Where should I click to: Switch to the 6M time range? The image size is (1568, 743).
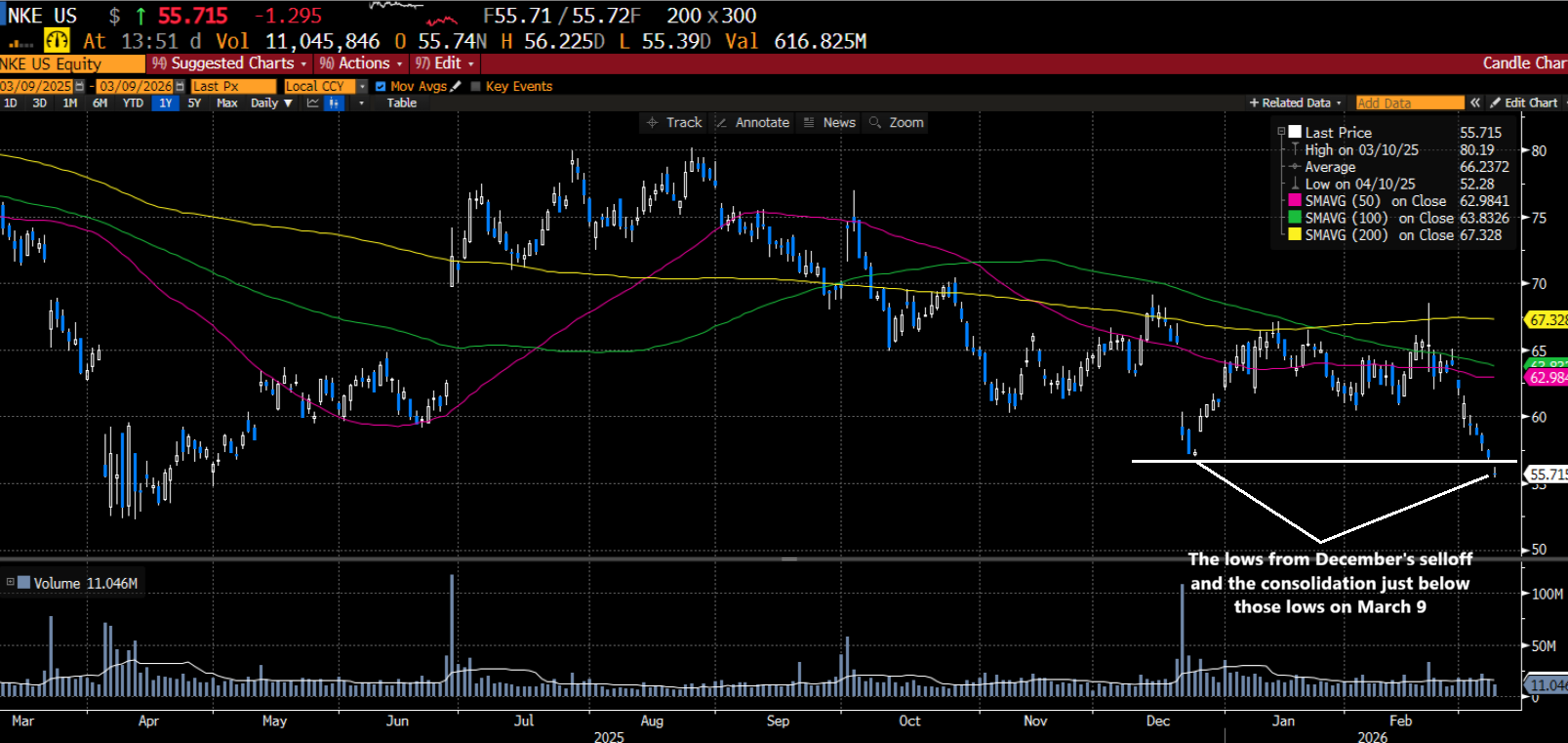coord(100,103)
